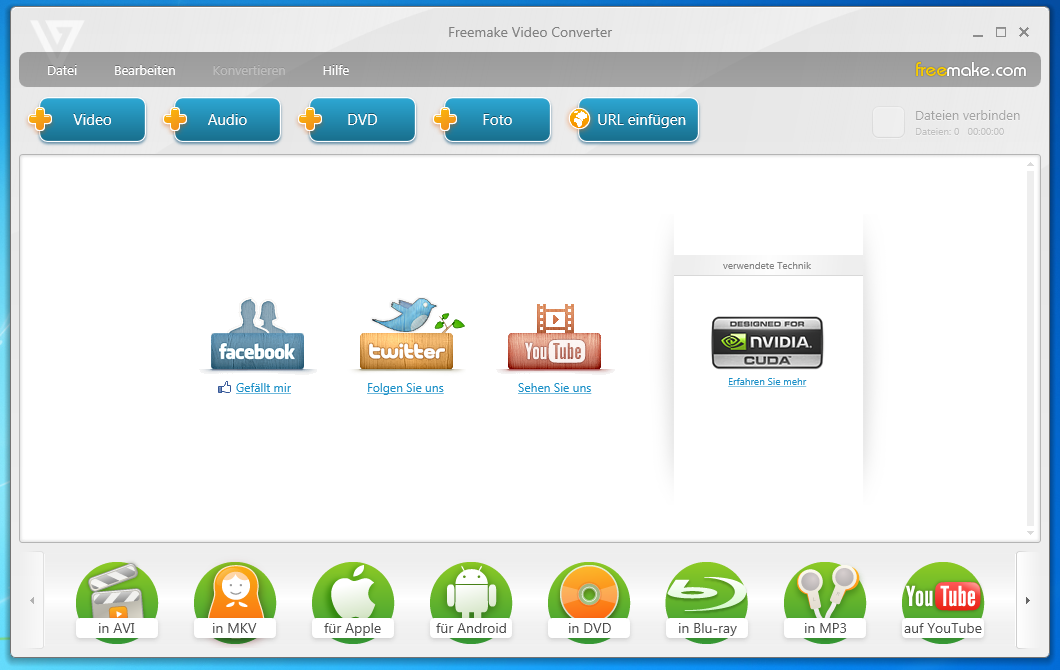Image resolution: width=1060 pixels, height=670 pixels.
Task: Click the DVD import button
Action: 358,120
